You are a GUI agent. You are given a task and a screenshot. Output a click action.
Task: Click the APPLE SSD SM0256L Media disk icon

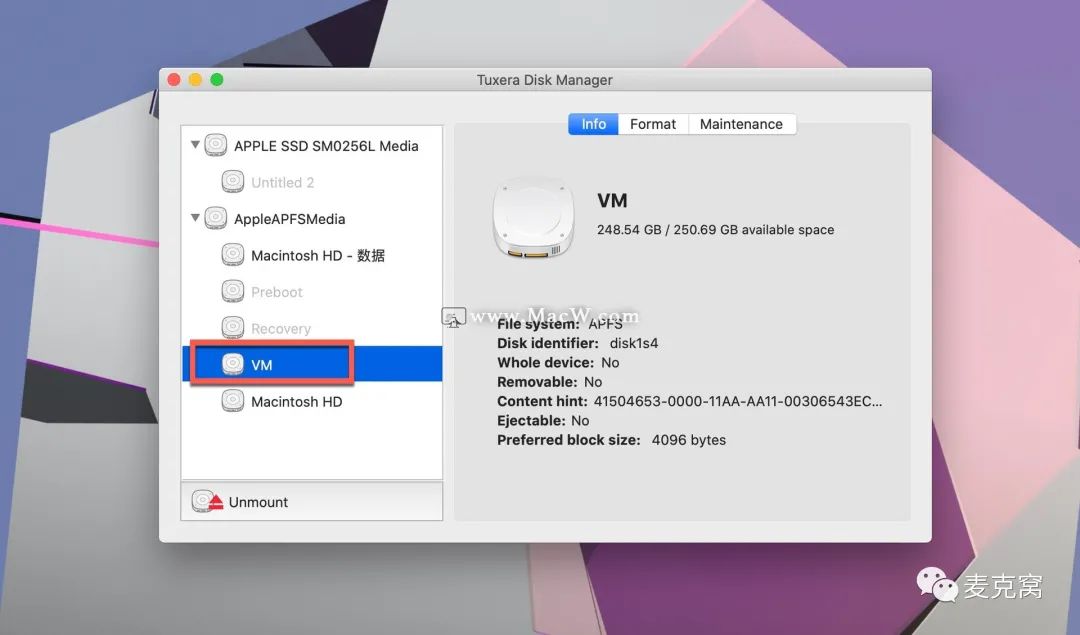coord(216,145)
